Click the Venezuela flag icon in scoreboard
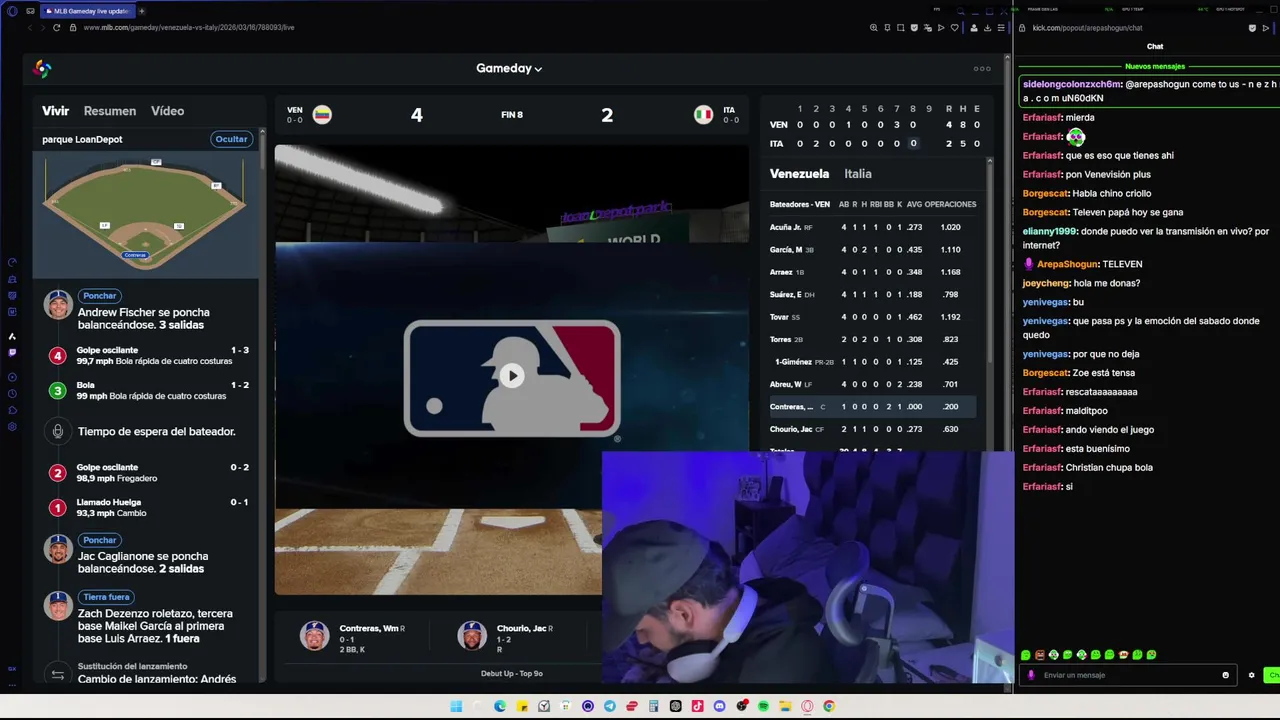The height and width of the screenshot is (720, 1280). [322, 114]
